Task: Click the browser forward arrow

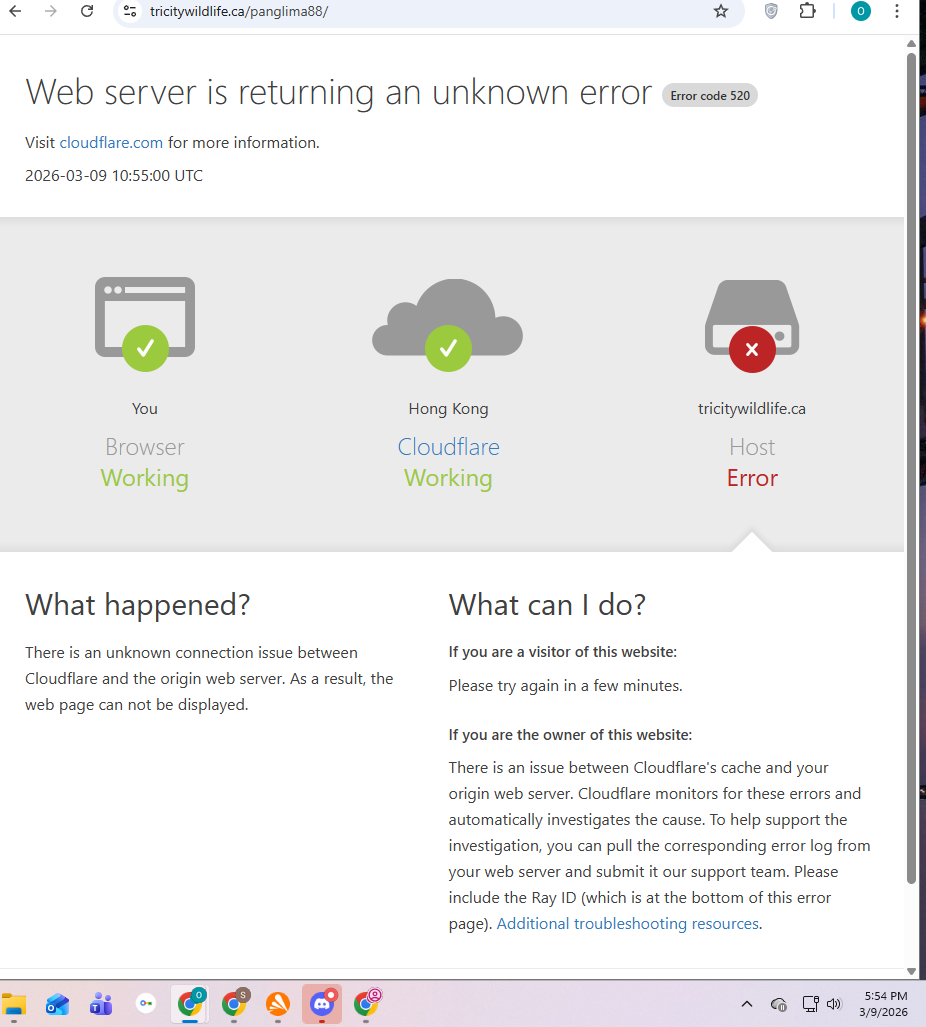Action: click(x=50, y=11)
